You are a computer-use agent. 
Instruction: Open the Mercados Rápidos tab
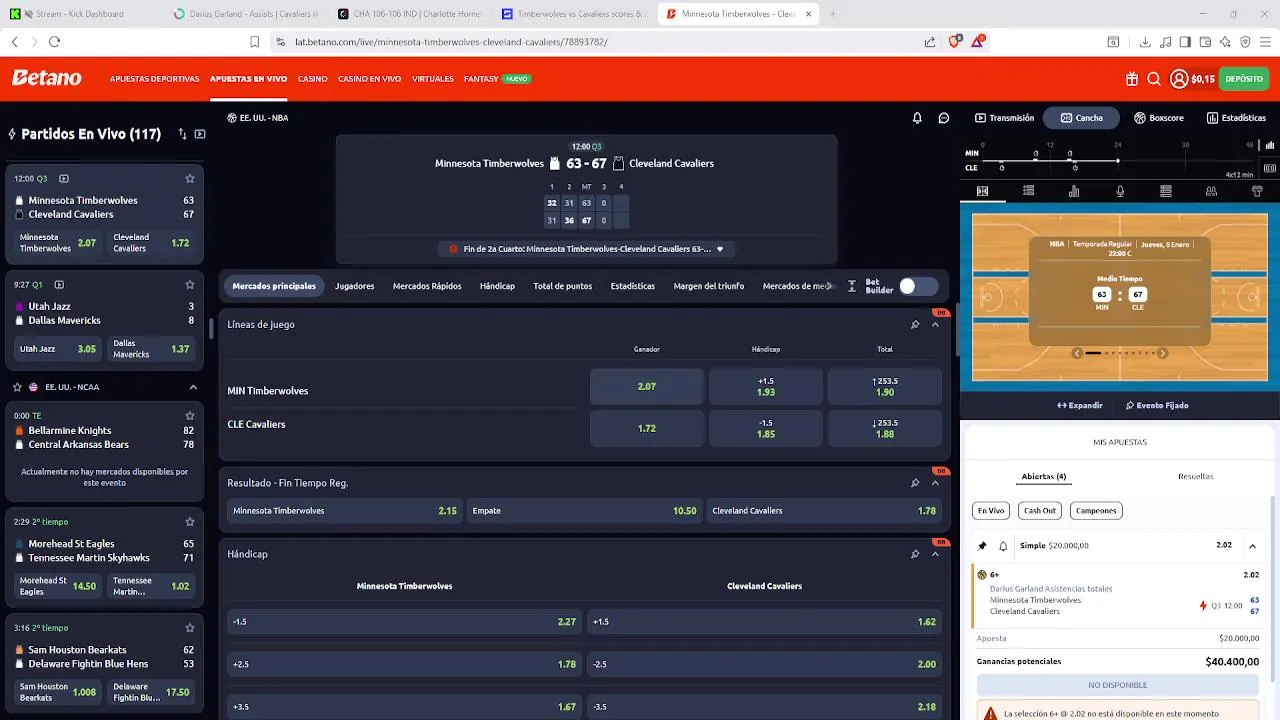[x=427, y=286]
